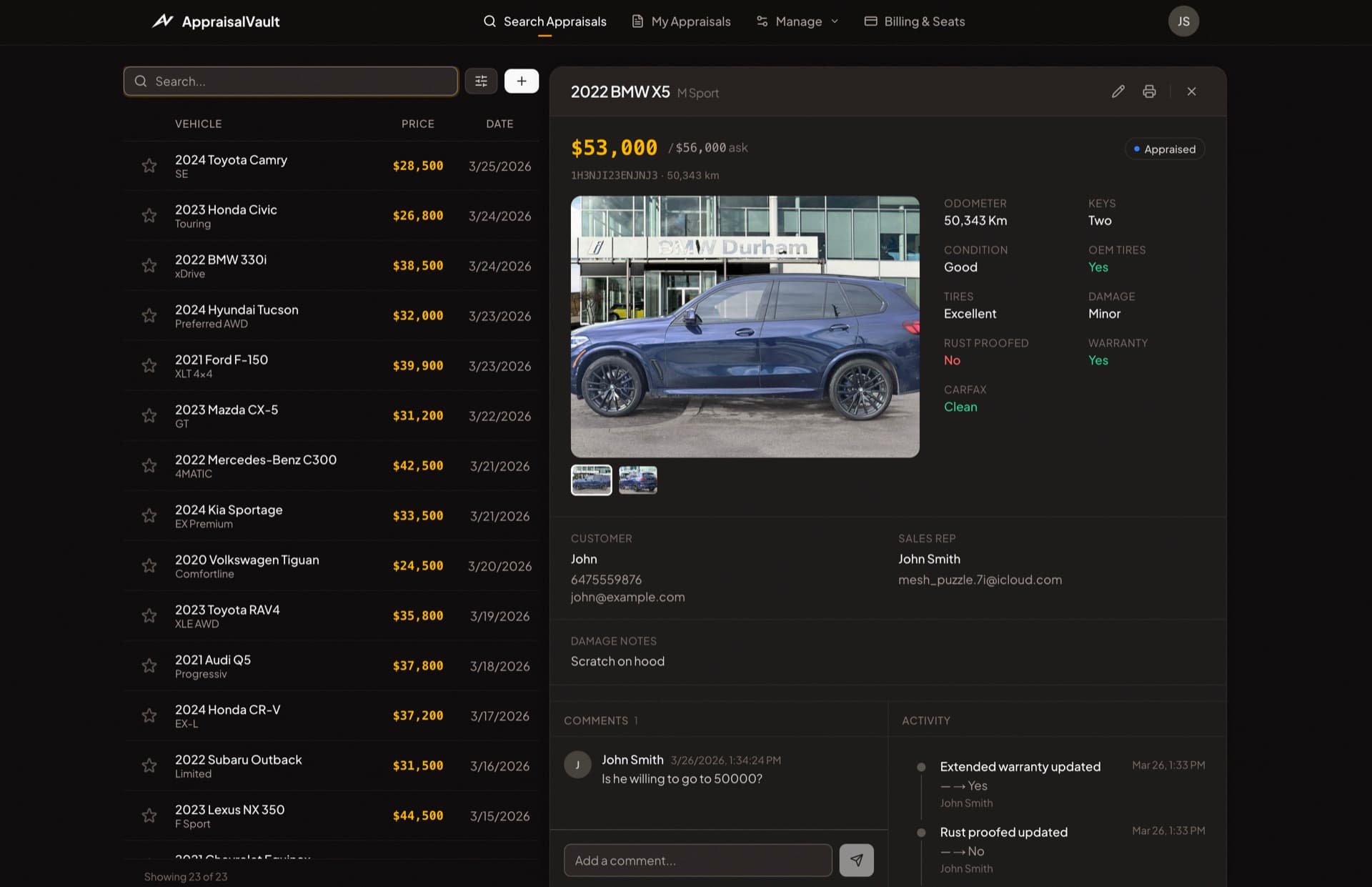Click the sales rep email link
The height and width of the screenshot is (887, 1372).
(x=980, y=580)
